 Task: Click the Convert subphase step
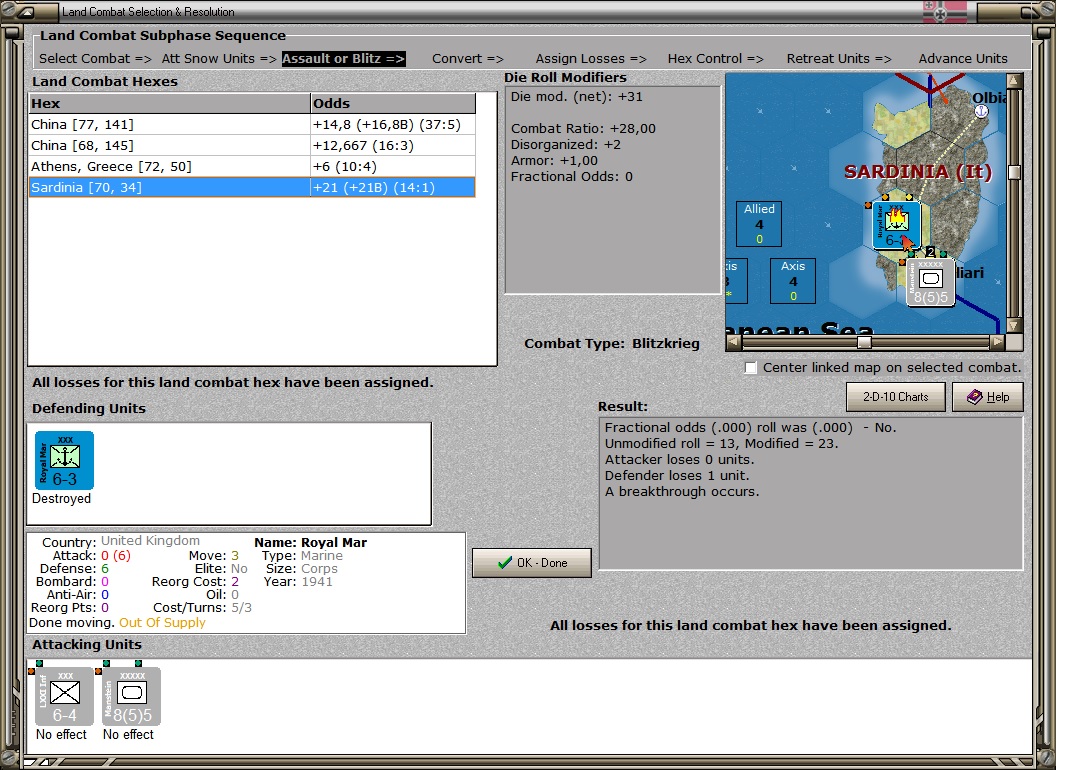468,59
